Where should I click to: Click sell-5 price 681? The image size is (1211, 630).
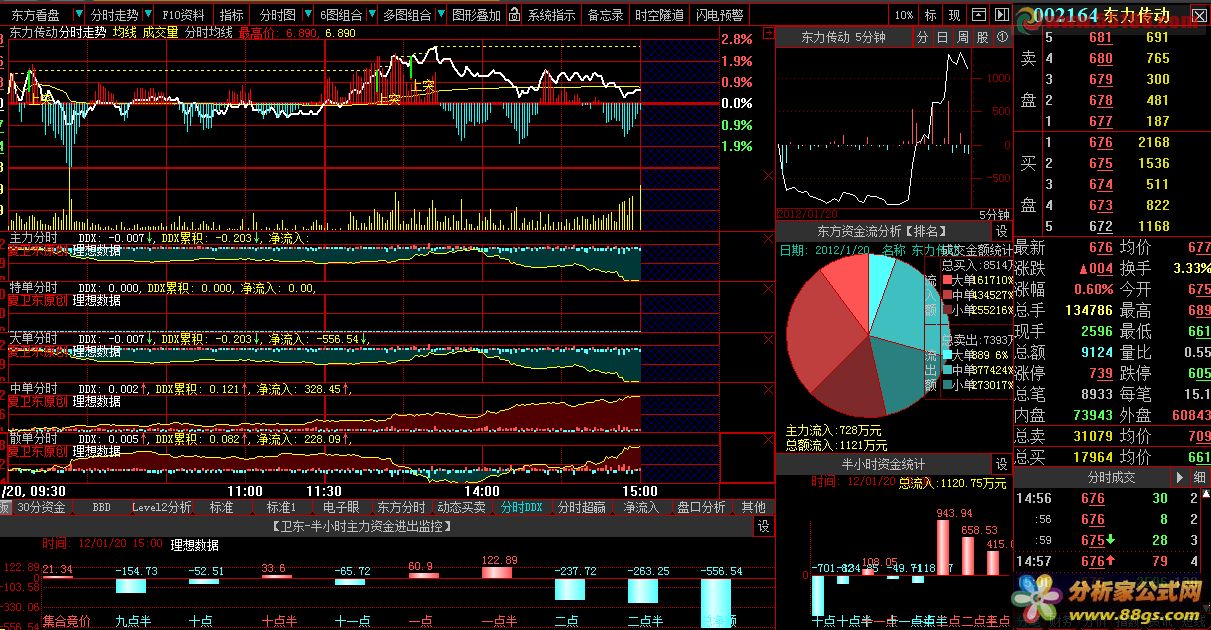click(x=1101, y=37)
